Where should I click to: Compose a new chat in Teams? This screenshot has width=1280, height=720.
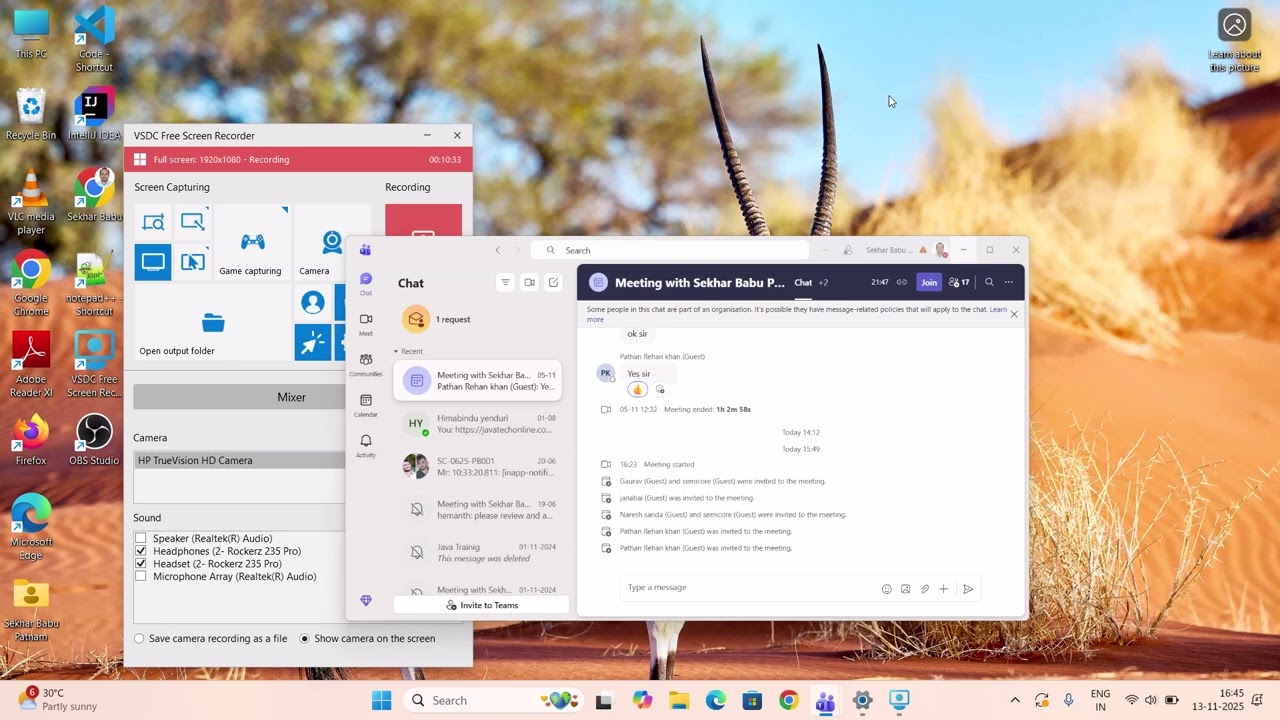553,283
